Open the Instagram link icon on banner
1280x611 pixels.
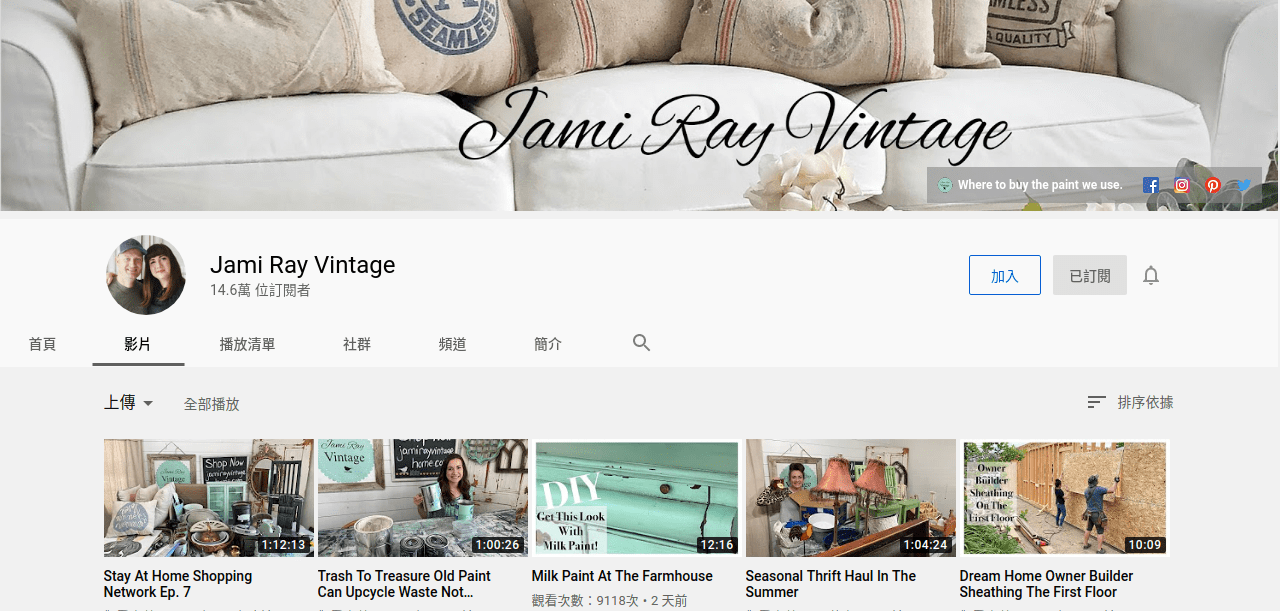click(x=1182, y=185)
